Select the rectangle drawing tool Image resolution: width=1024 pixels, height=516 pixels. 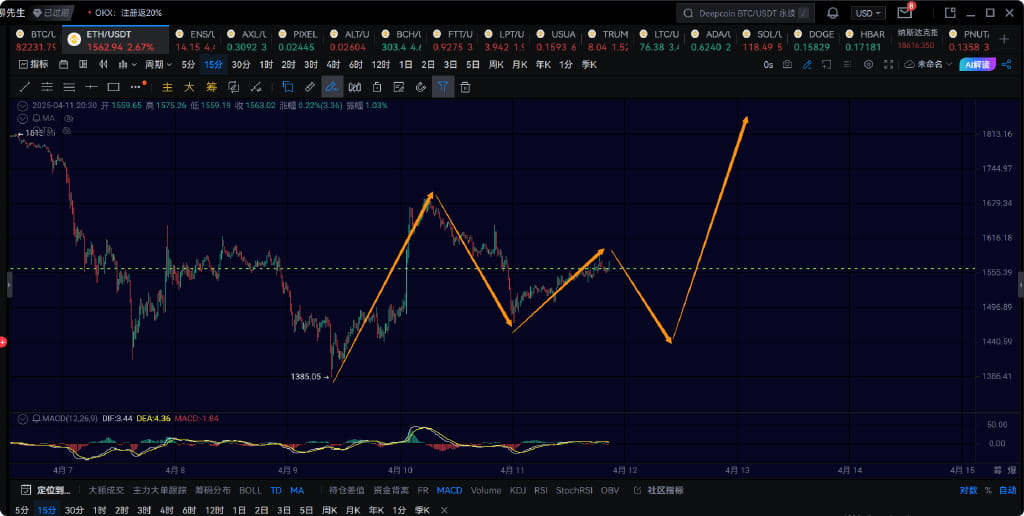coord(114,87)
